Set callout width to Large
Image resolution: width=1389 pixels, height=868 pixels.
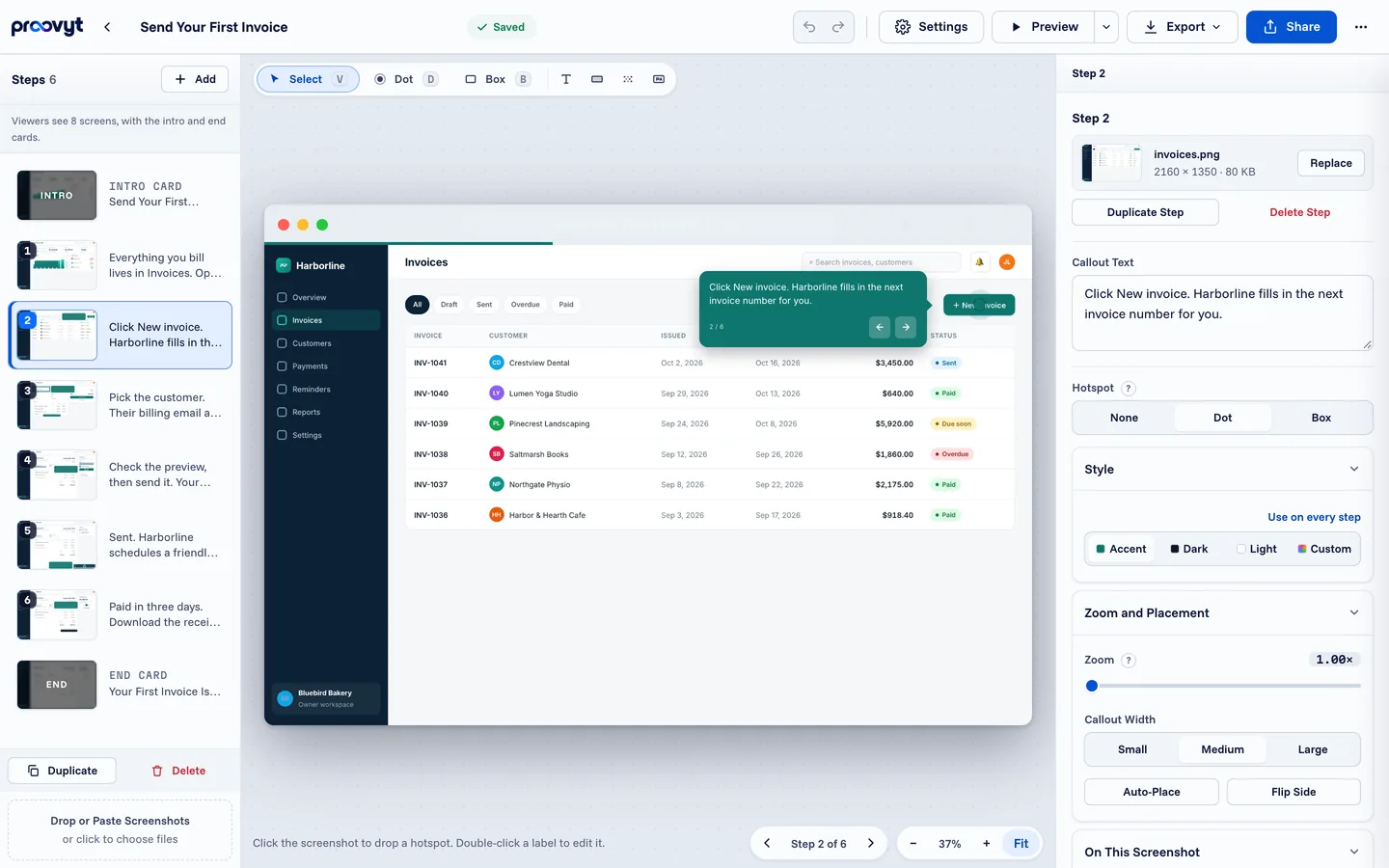(x=1312, y=749)
